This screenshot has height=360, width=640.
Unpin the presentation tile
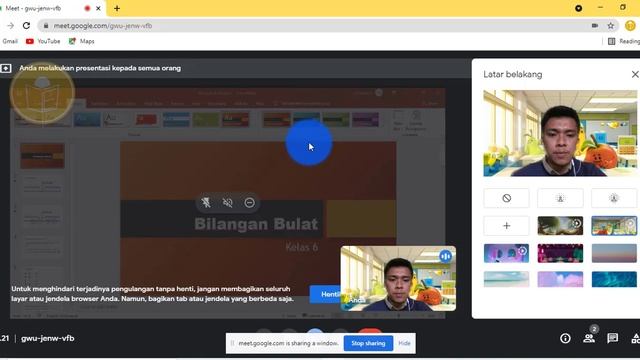[206, 202]
